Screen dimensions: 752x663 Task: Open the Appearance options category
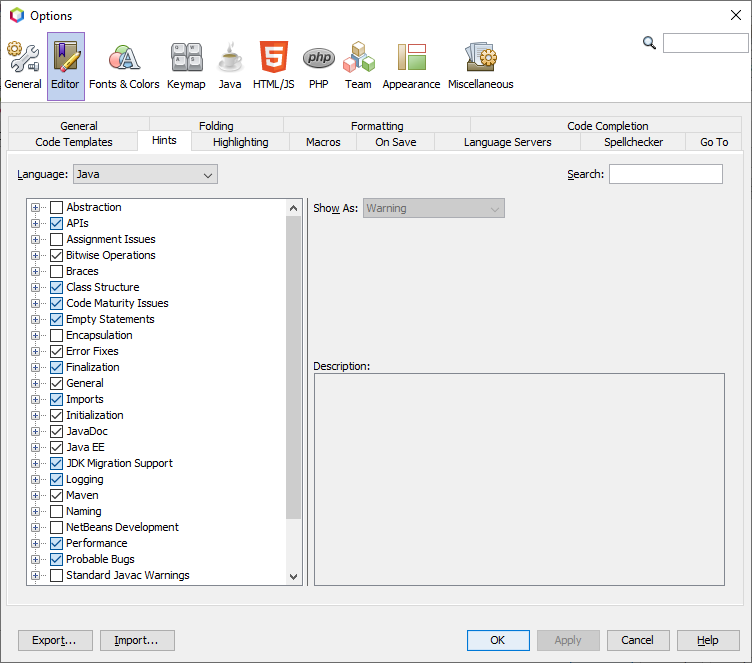pos(411,66)
